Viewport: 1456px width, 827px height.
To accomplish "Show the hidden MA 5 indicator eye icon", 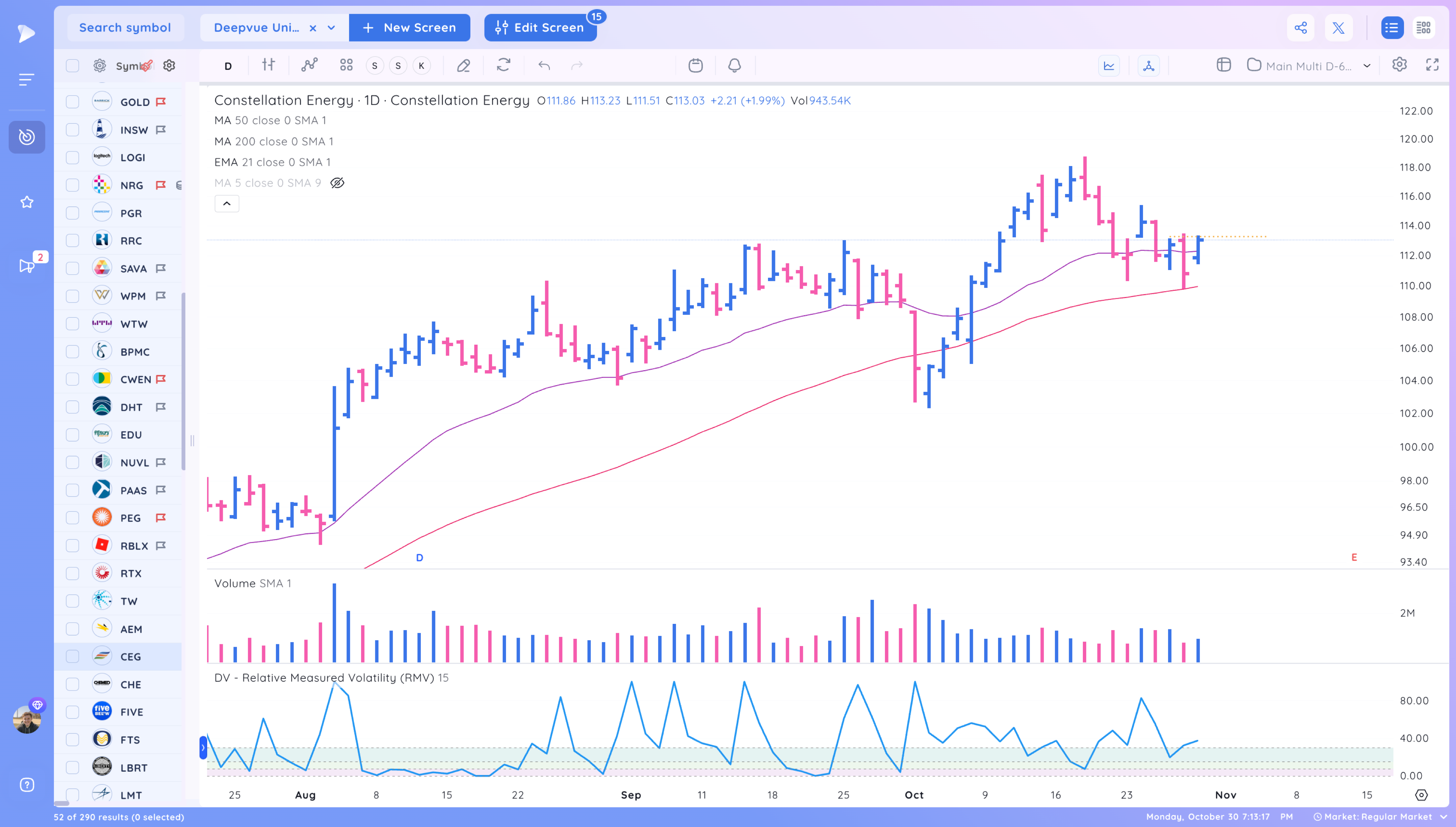I will (337, 183).
